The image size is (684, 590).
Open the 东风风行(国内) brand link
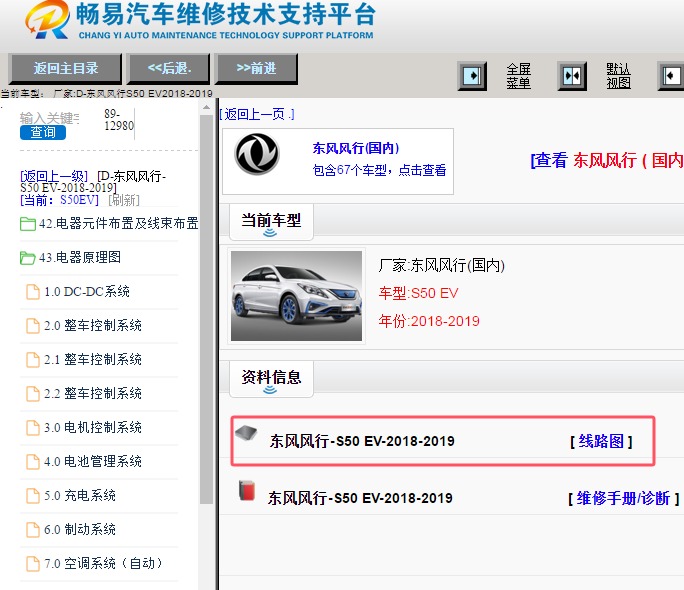(x=356, y=148)
